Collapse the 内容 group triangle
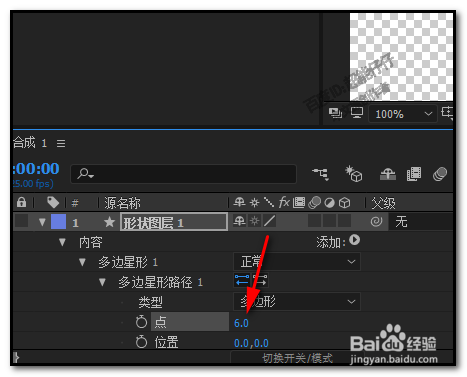Screen dimensions: 467x377 coord(62,242)
